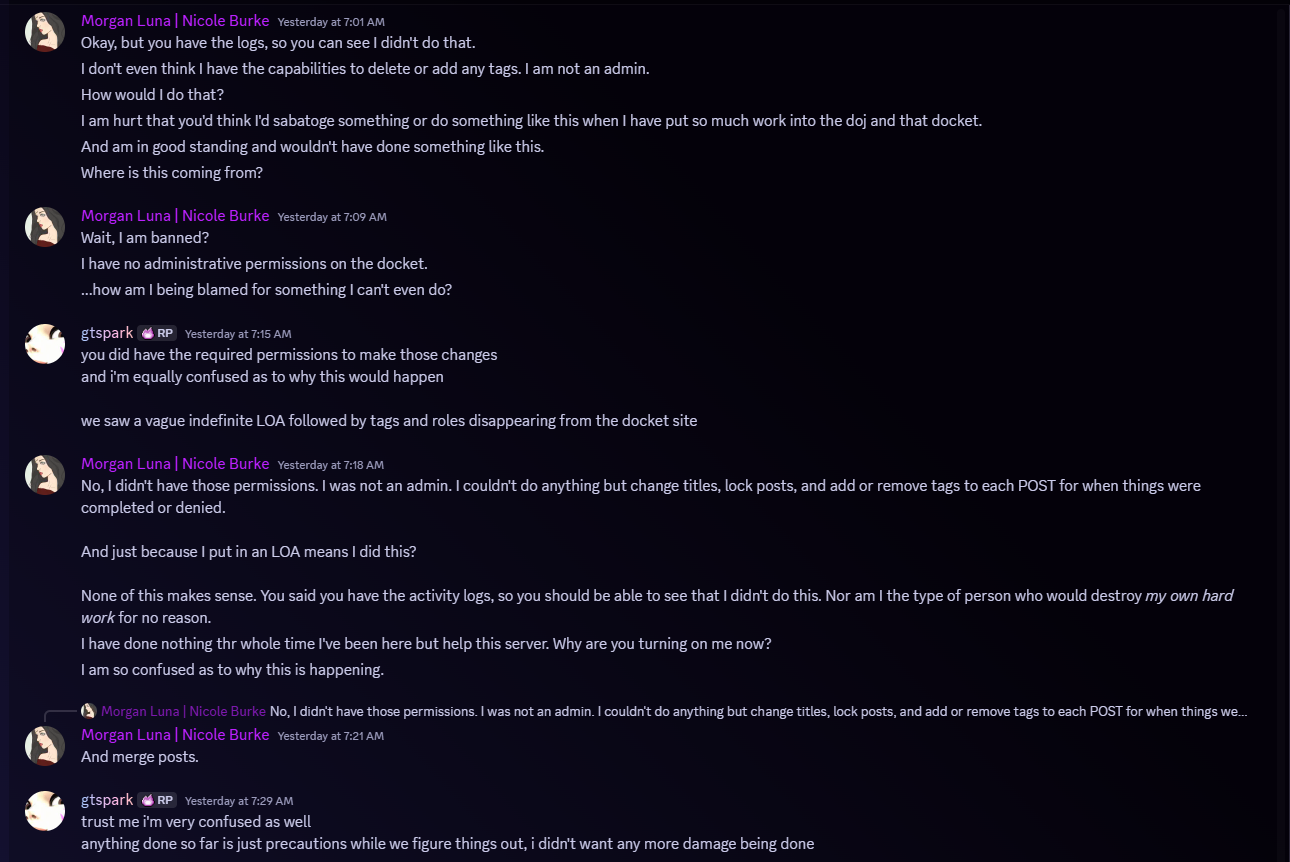Click Morgan Luna's avatar beside "And merge posts."
Screen dimensions: 1290x862
[x=45, y=746]
